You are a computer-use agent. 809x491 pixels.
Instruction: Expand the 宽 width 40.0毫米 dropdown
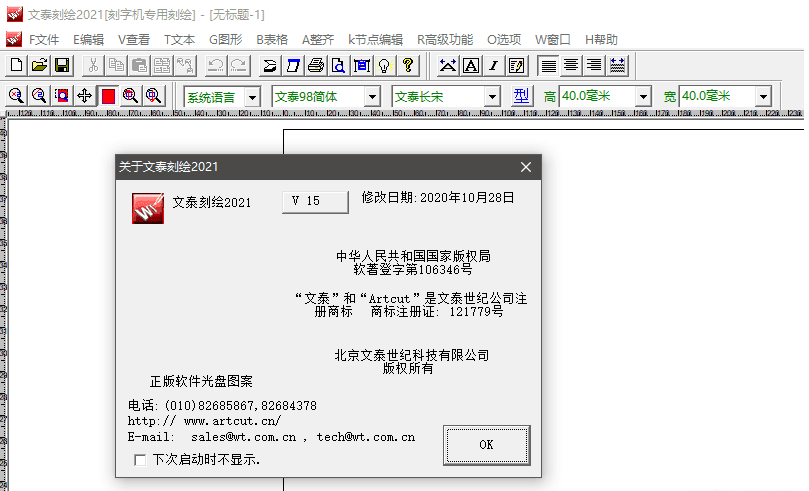point(763,96)
